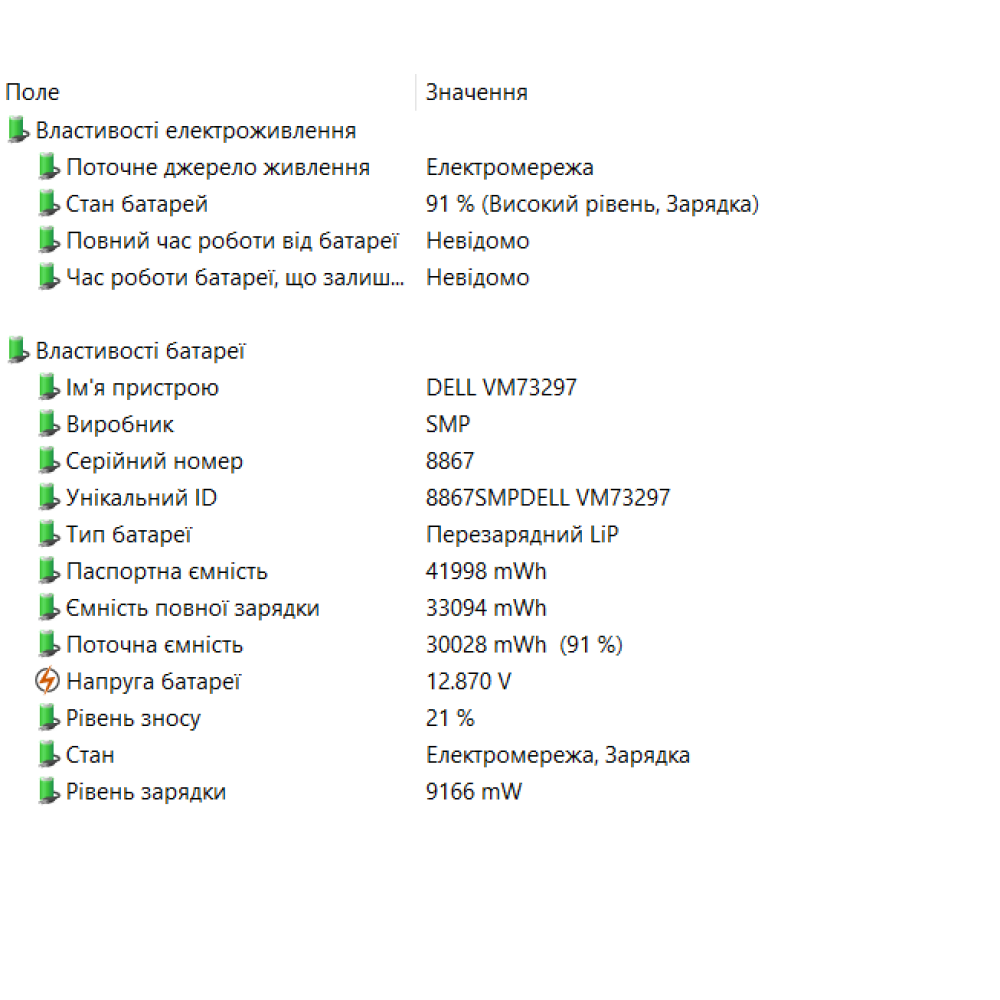Click the lightning icon next to Напруга батареї
Screen dimensions: 1000x1000
47,682
